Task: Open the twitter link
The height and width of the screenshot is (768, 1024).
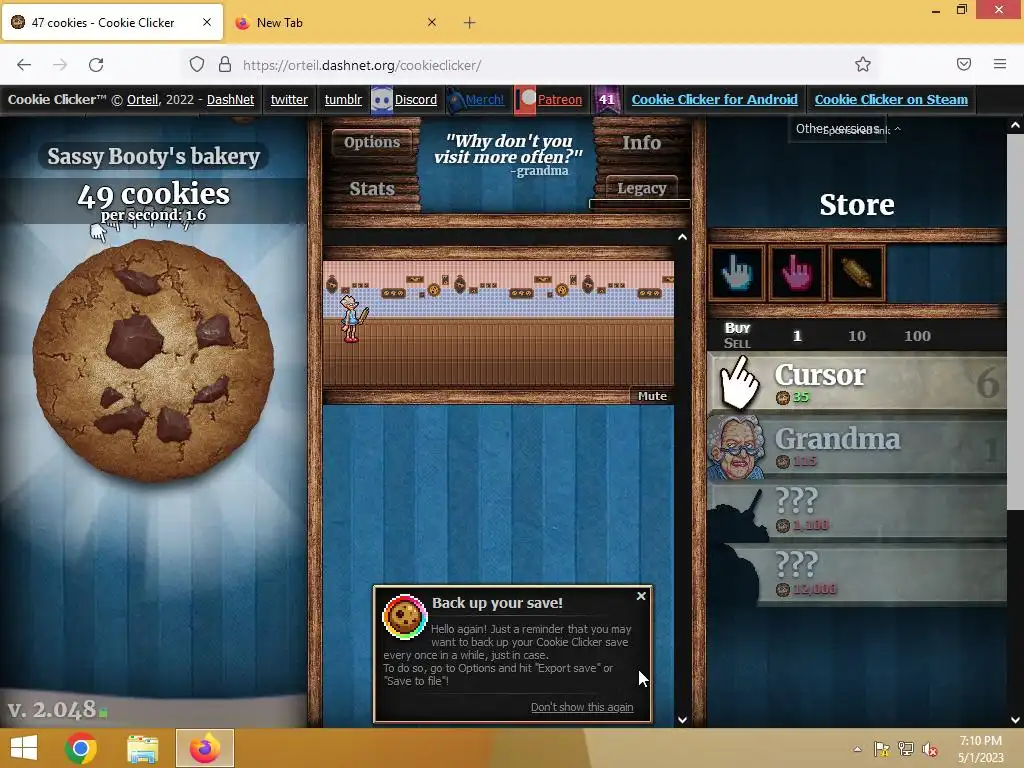Action: click(x=289, y=99)
